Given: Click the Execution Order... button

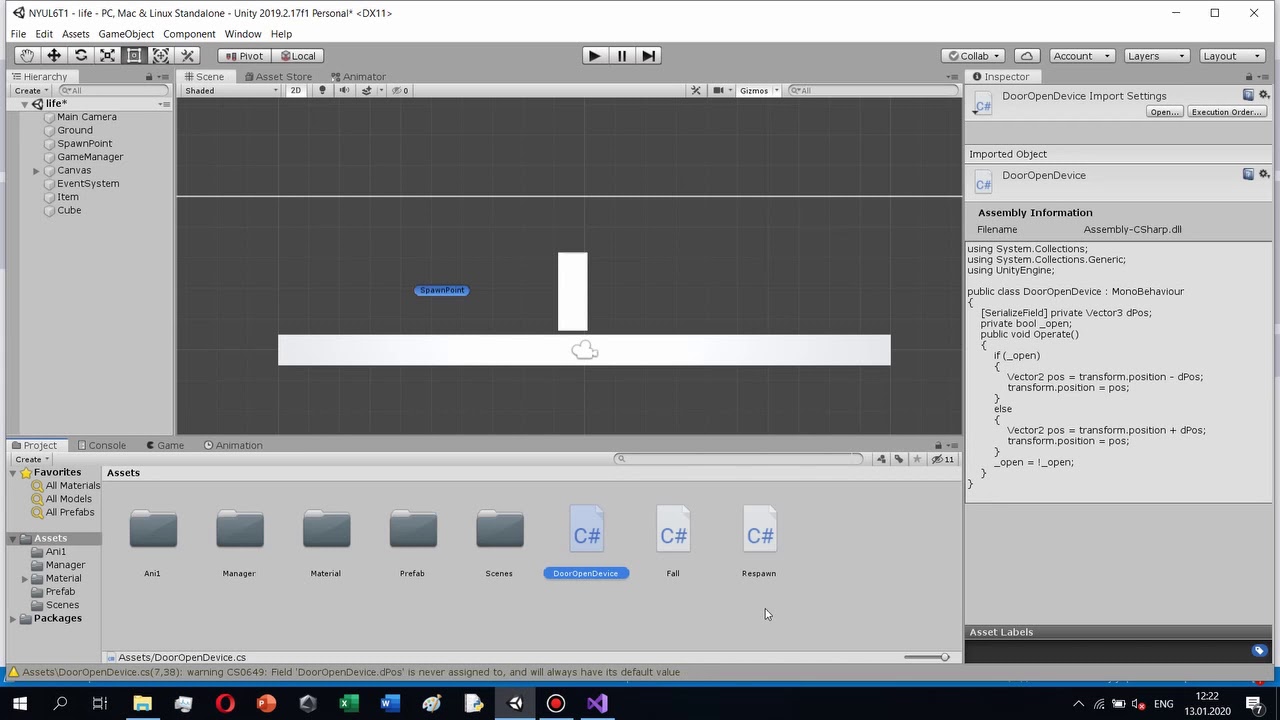Looking at the screenshot, I should point(1227,112).
